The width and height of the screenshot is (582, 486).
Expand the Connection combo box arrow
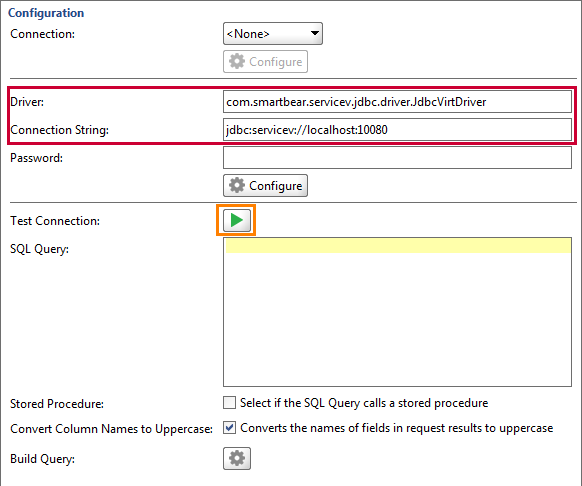(315, 33)
